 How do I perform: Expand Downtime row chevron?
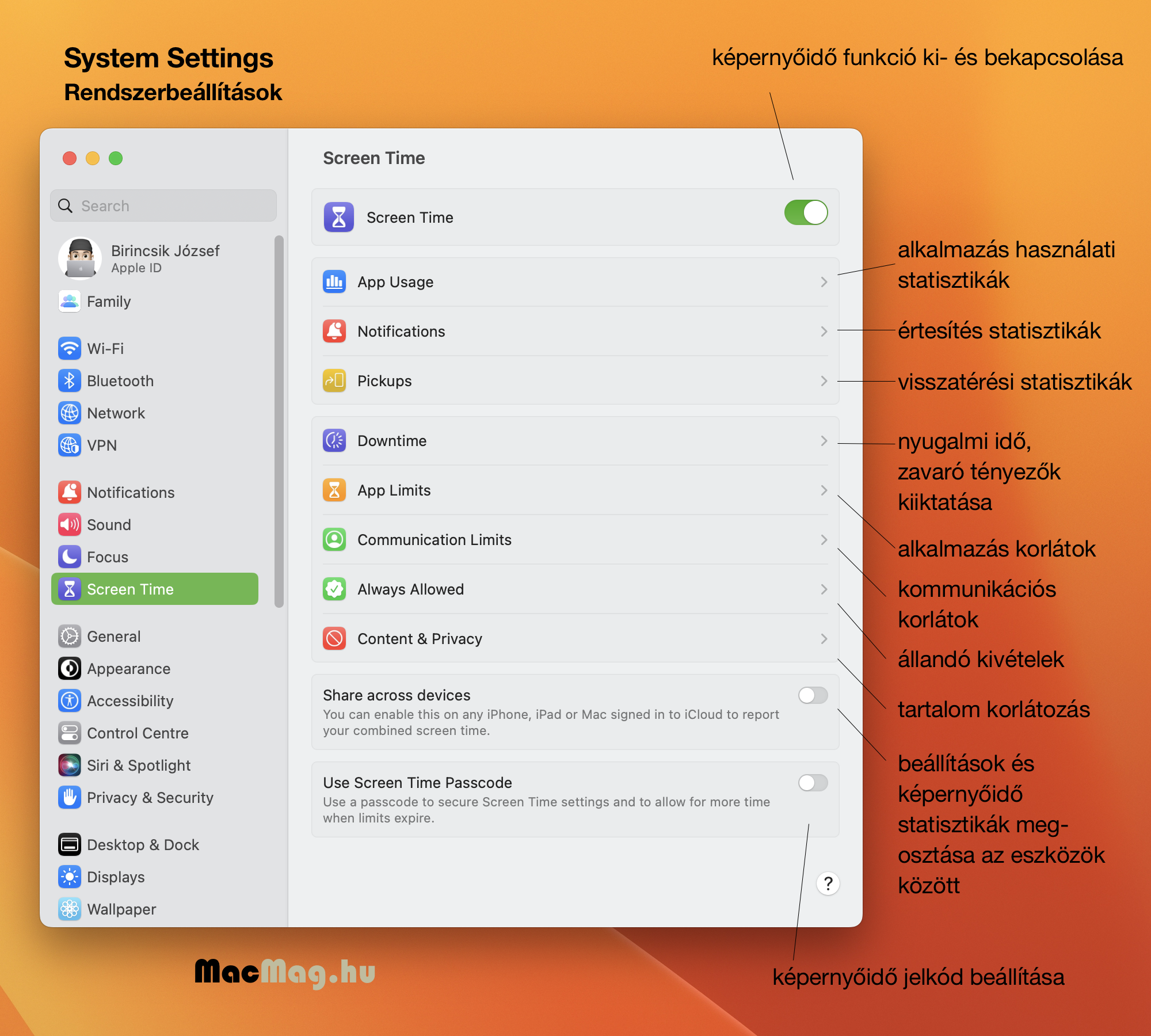824,441
